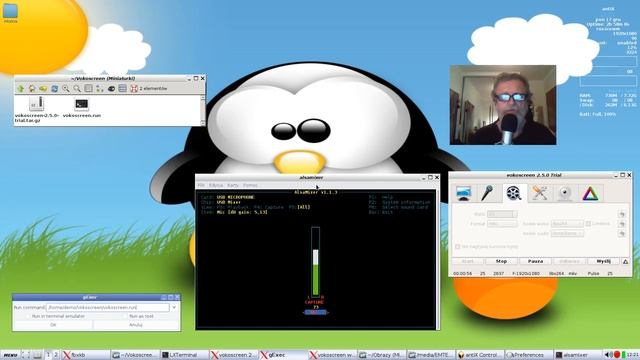This screenshot has height=360, width=640.
Task: Go to home folder in file manager
Action: click(32, 89)
